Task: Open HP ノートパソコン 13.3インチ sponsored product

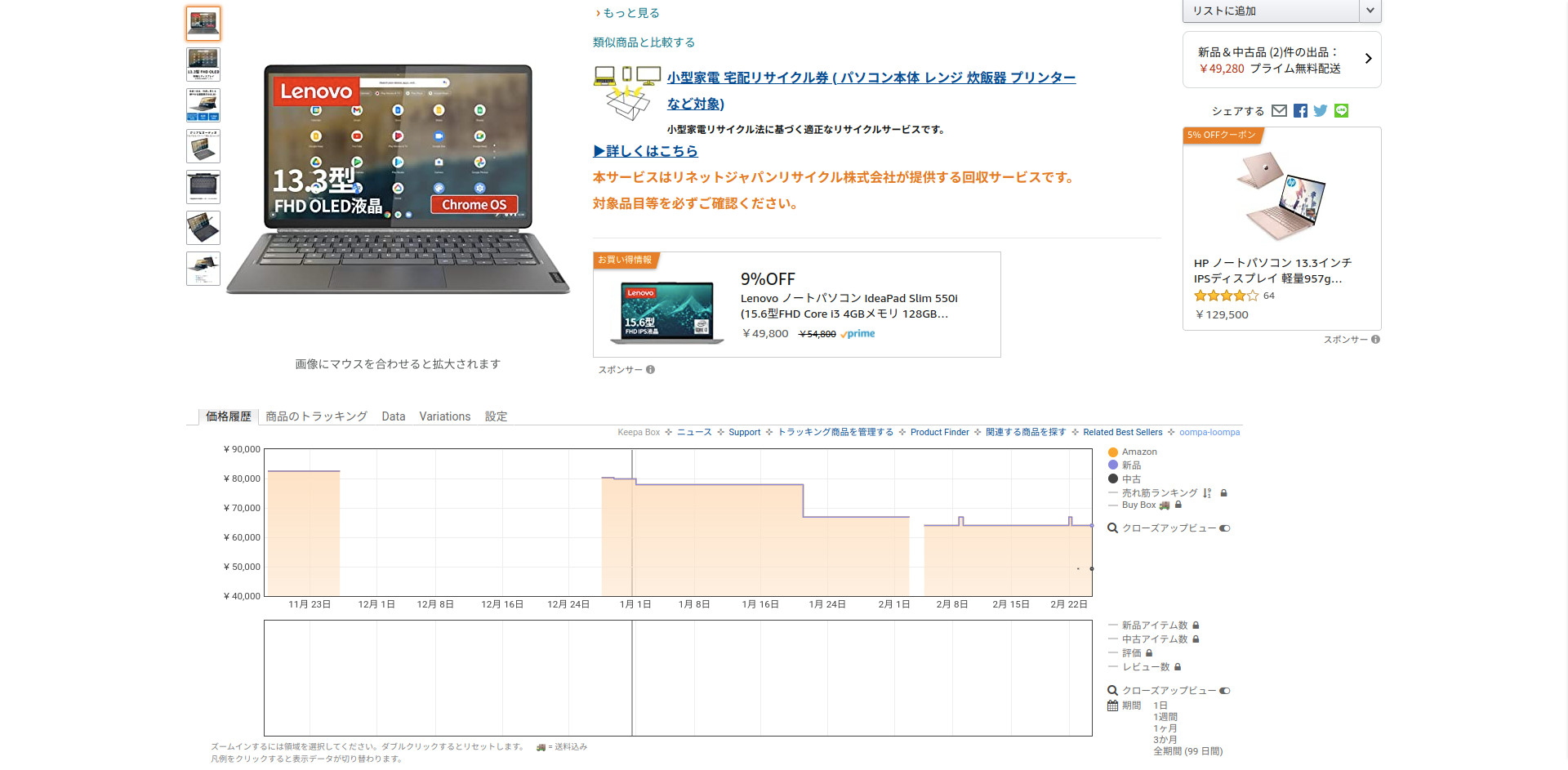Action: click(1272, 270)
